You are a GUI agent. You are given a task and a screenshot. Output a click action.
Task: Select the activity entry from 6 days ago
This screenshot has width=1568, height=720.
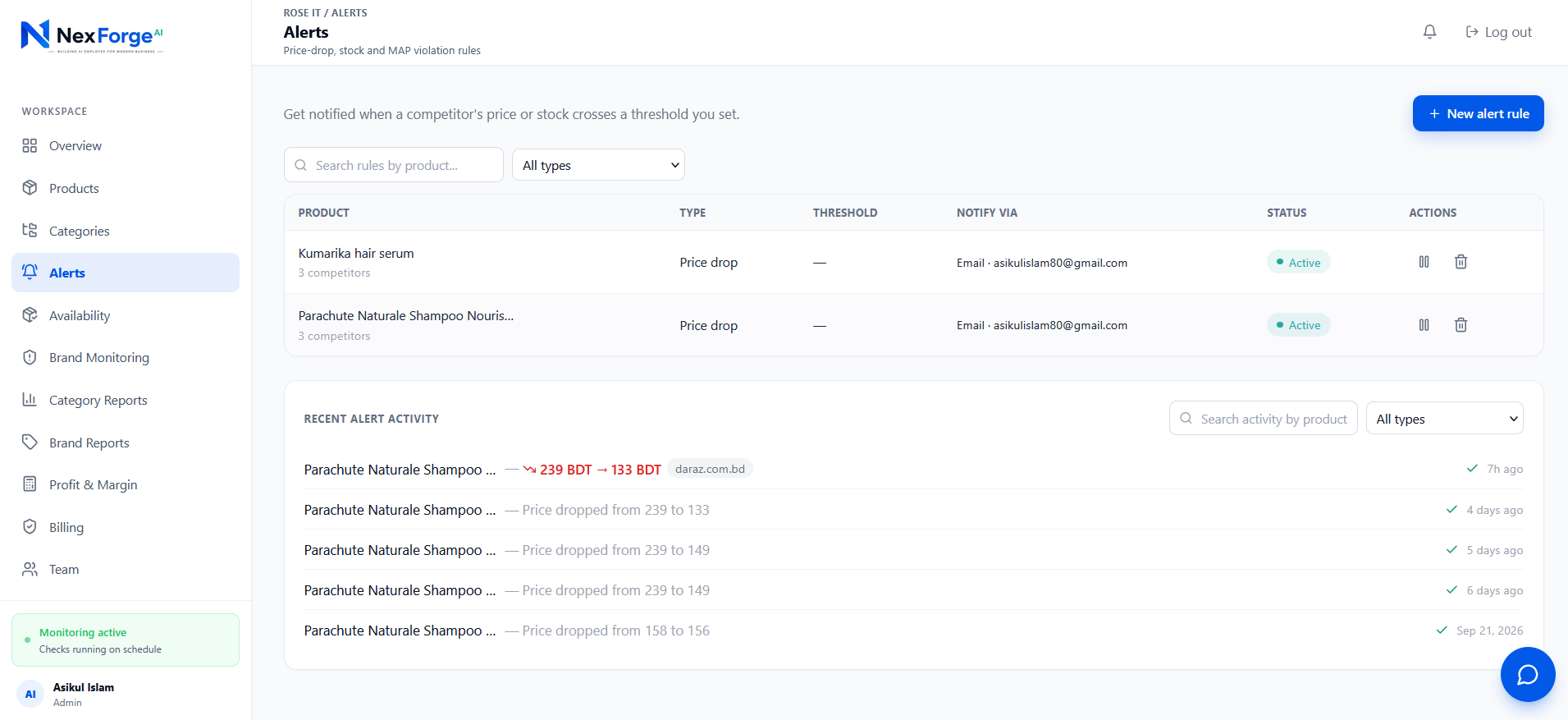pyautogui.click(x=913, y=590)
